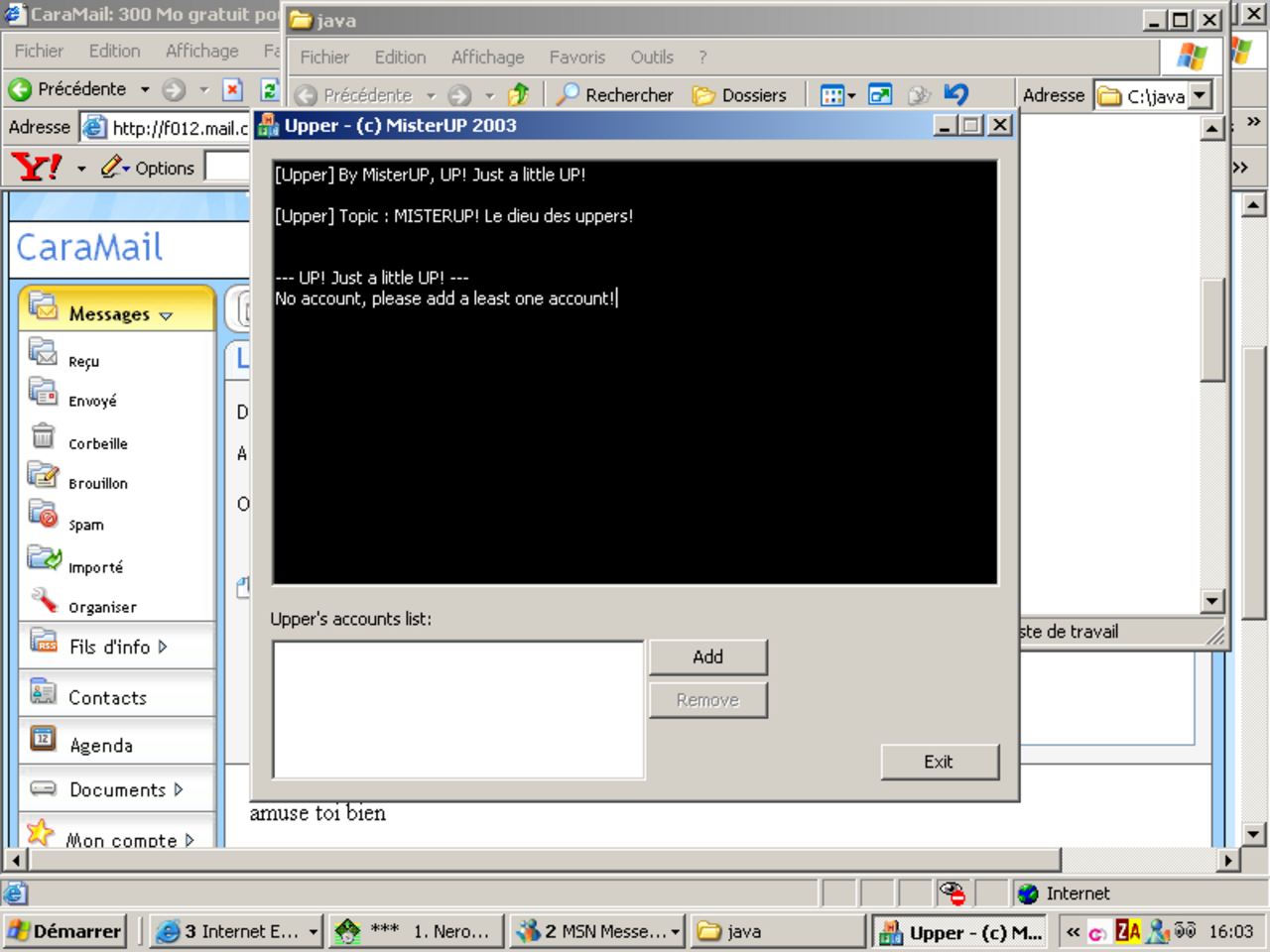
Task: Open the Reçu inbox folder
Action: pos(83,361)
